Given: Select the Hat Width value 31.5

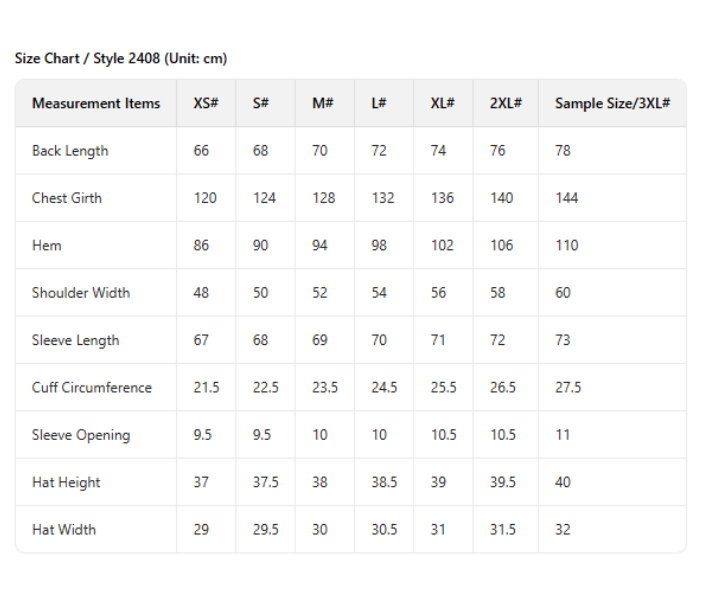Looking at the screenshot, I should click(503, 530).
